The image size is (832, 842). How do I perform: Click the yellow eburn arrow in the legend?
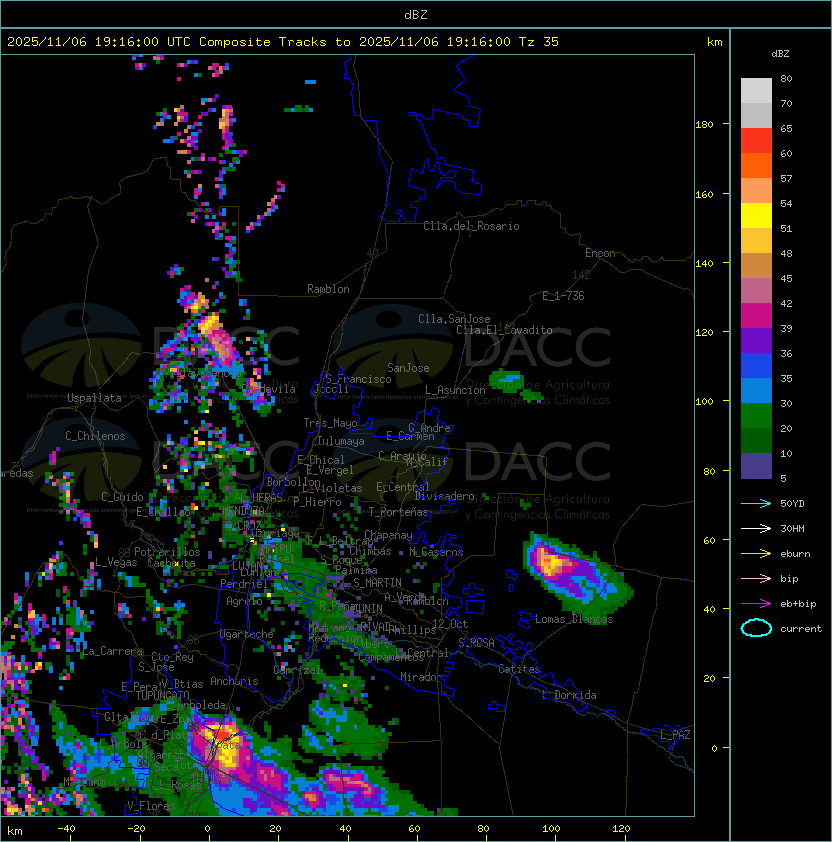pos(756,554)
